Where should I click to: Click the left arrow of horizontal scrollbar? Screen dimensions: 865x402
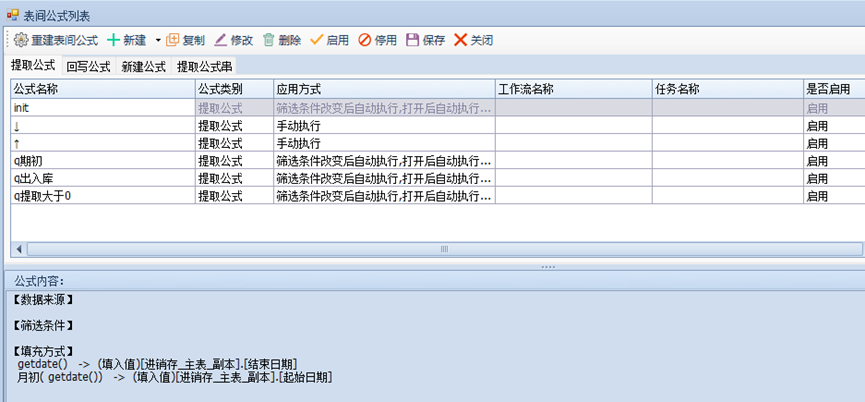click(x=18, y=249)
